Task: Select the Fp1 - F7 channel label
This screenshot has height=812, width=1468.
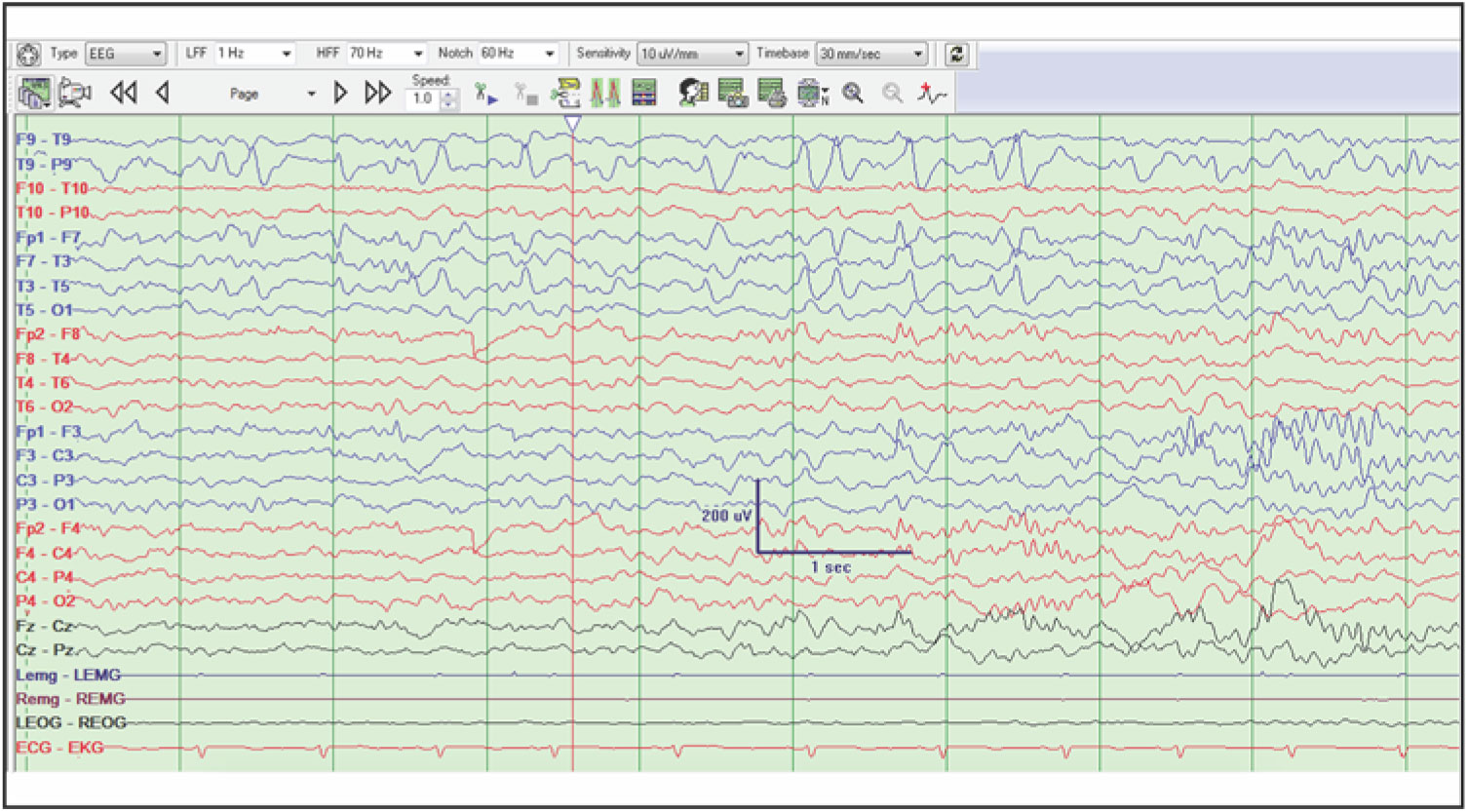Action: [48, 237]
